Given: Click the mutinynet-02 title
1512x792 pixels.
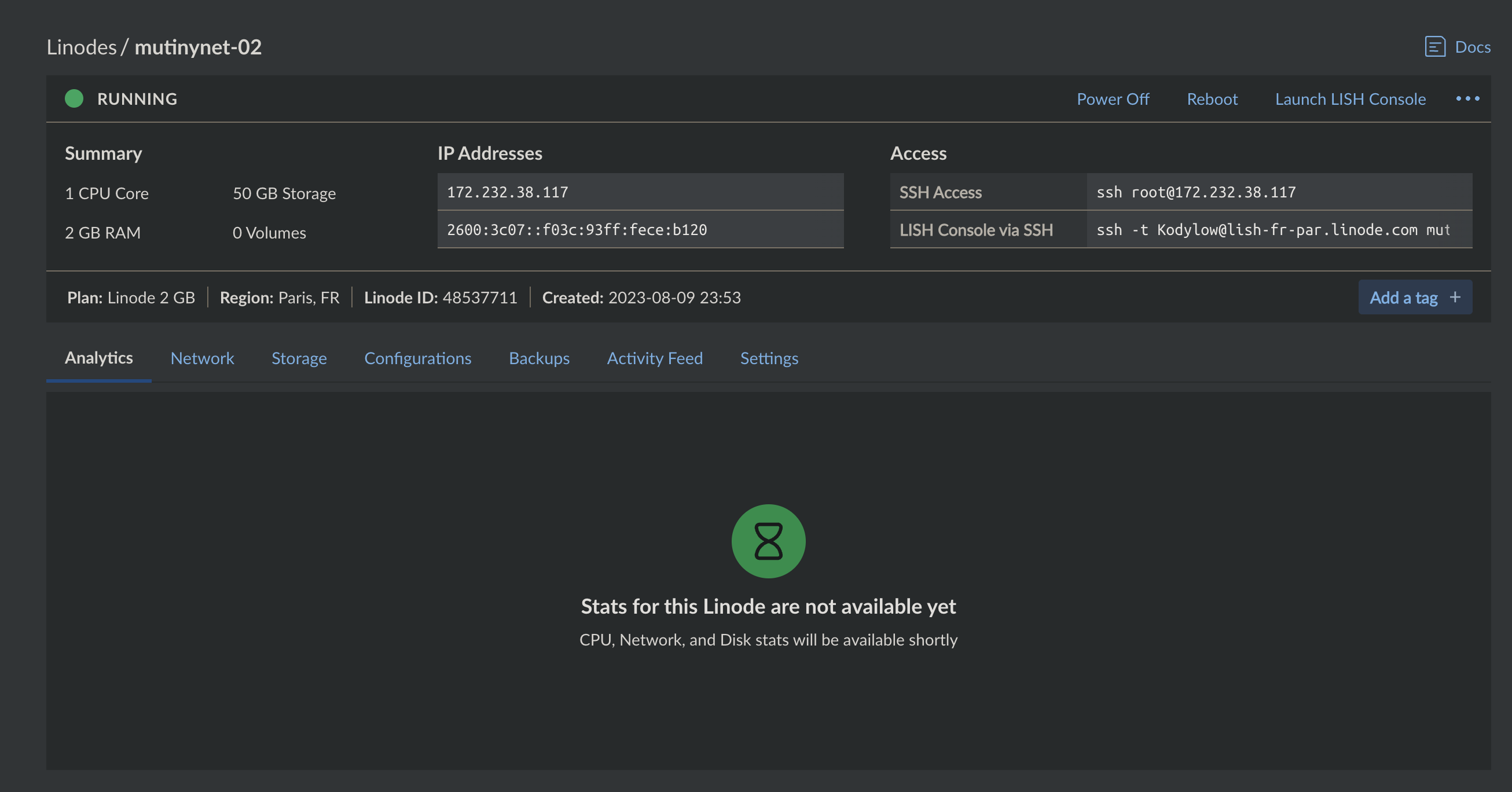Looking at the screenshot, I should click(198, 47).
